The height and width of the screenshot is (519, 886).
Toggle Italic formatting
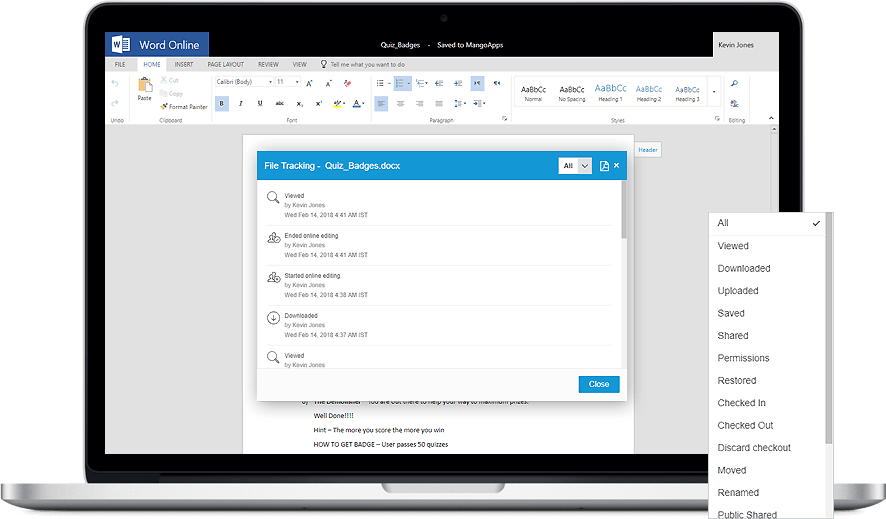(x=241, y=103)
